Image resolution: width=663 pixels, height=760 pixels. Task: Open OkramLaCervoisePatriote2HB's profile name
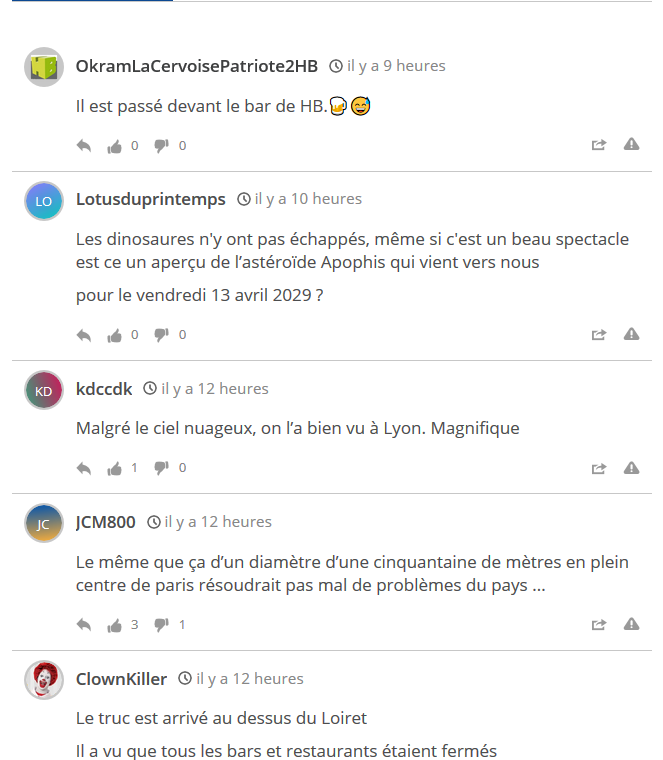point(197,66)
